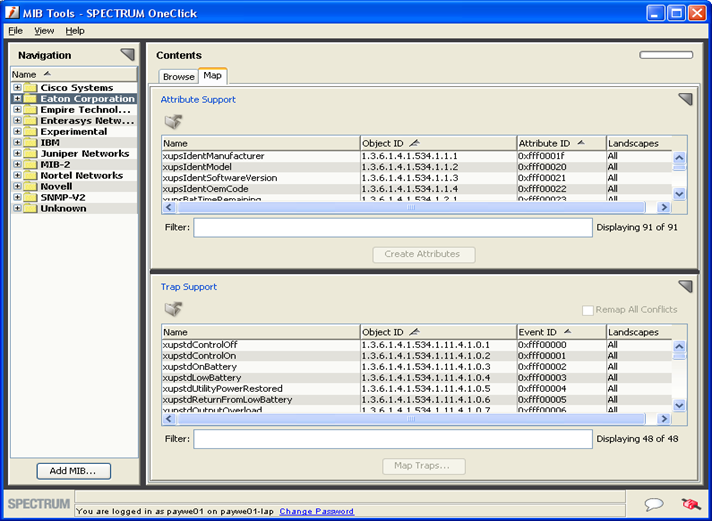Select the Eaton Corporation folder icon
712x521 pixels.
31,99
